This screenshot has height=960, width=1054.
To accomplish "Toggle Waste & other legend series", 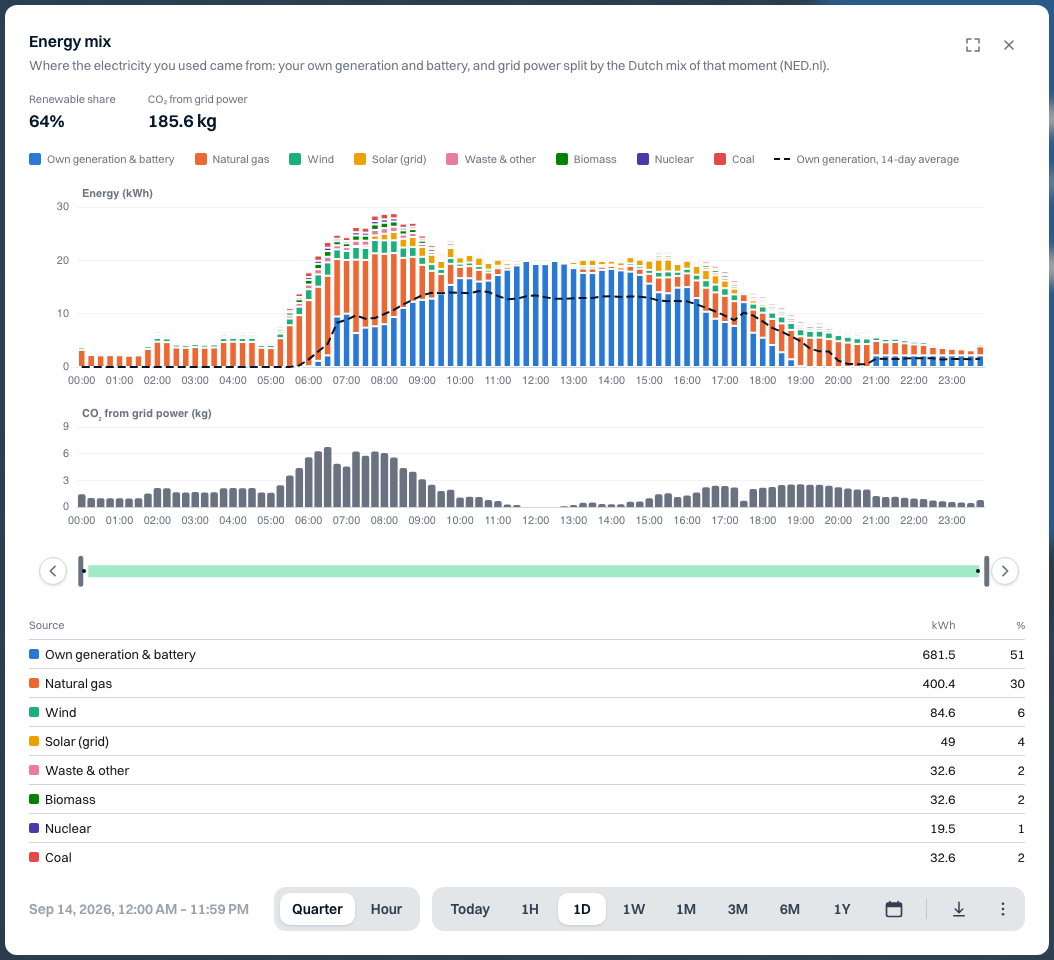I will coord(491,159).
